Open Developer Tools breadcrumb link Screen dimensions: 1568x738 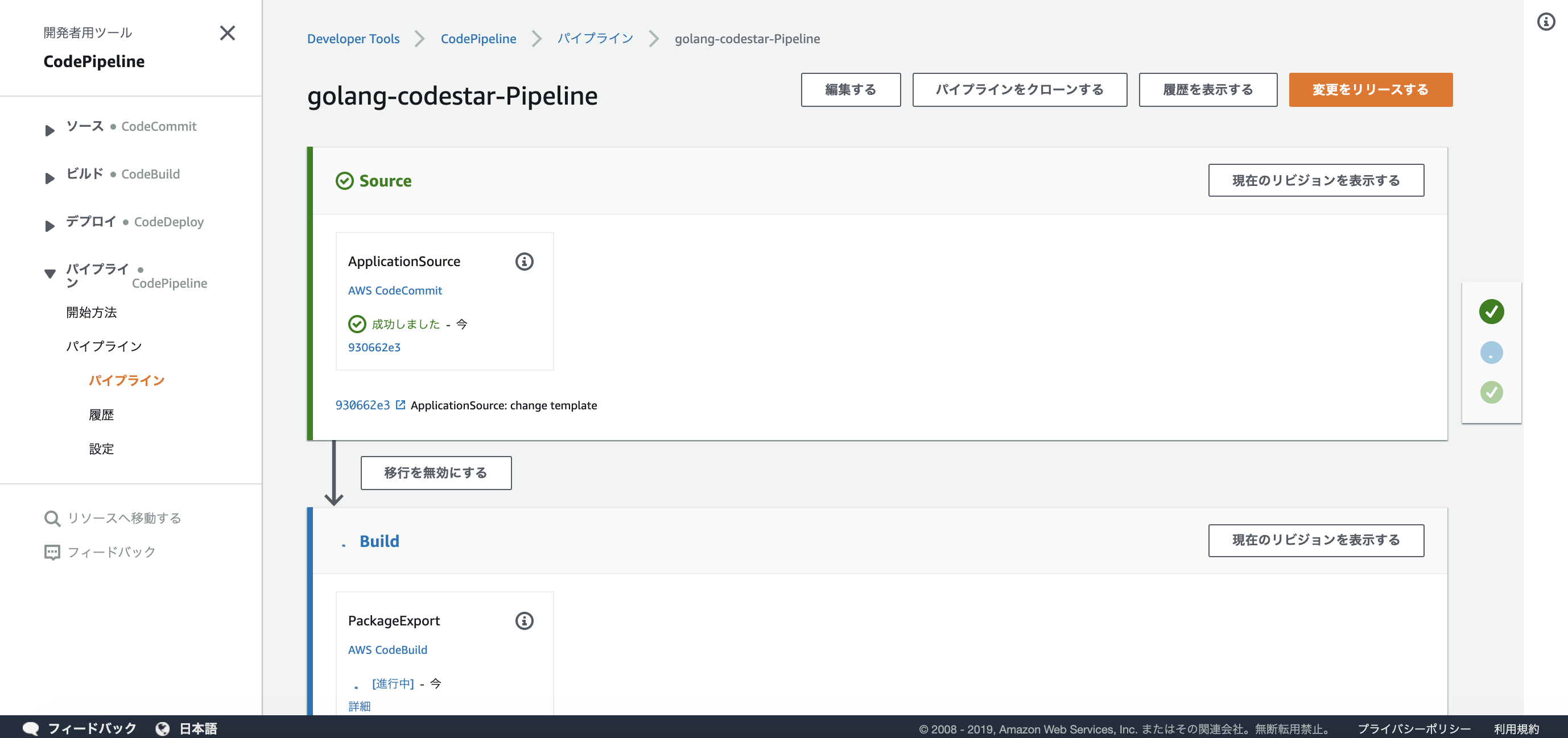pyautogui.click(x=353, y=38)
